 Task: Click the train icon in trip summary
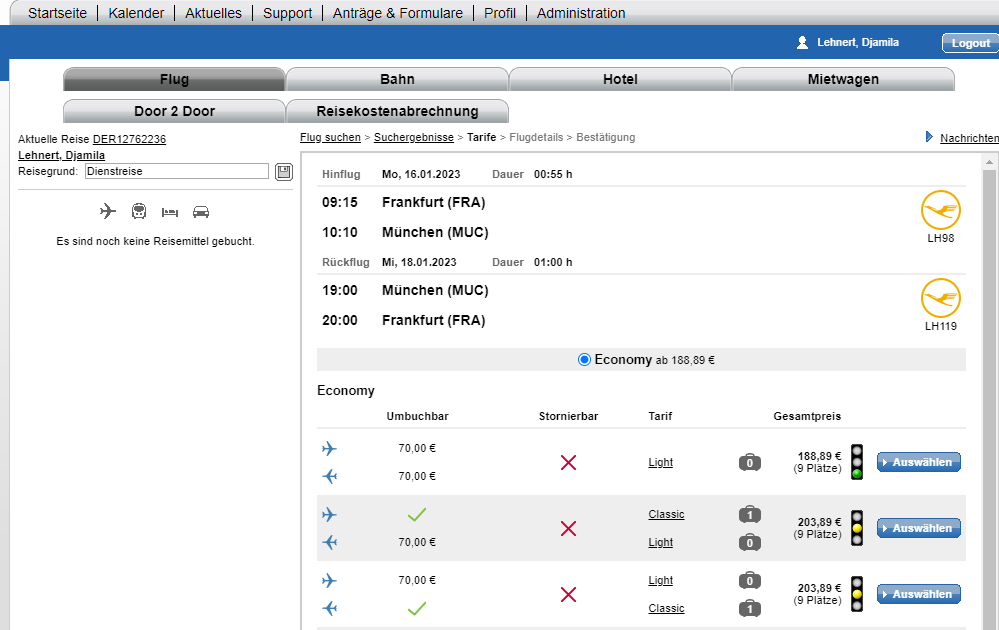click(x=139, y=211)
